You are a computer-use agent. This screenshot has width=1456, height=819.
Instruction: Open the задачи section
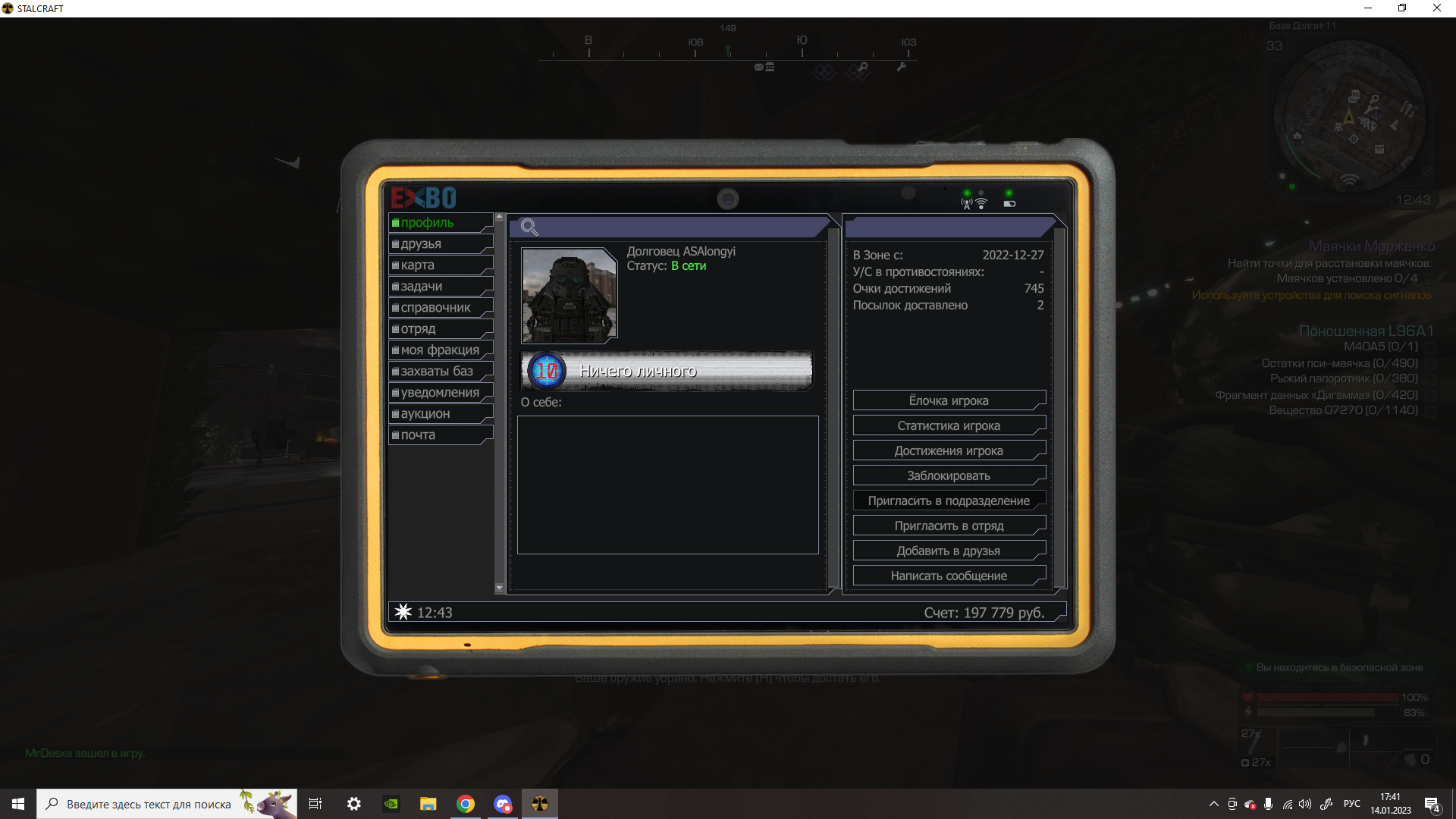point(441,286)
